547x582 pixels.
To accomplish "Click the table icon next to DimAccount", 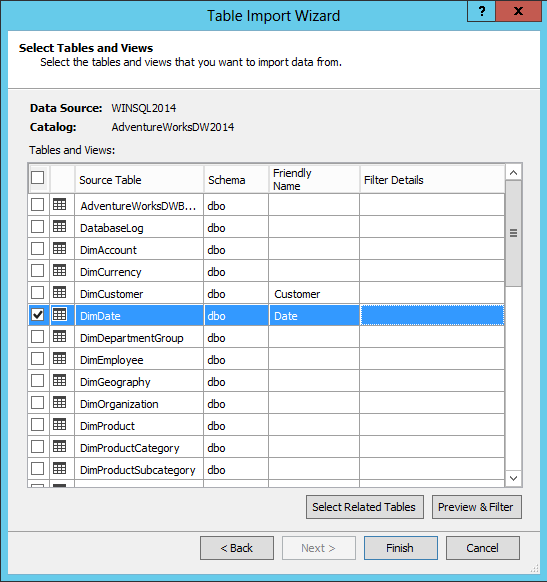I will (x=59, y=248).
